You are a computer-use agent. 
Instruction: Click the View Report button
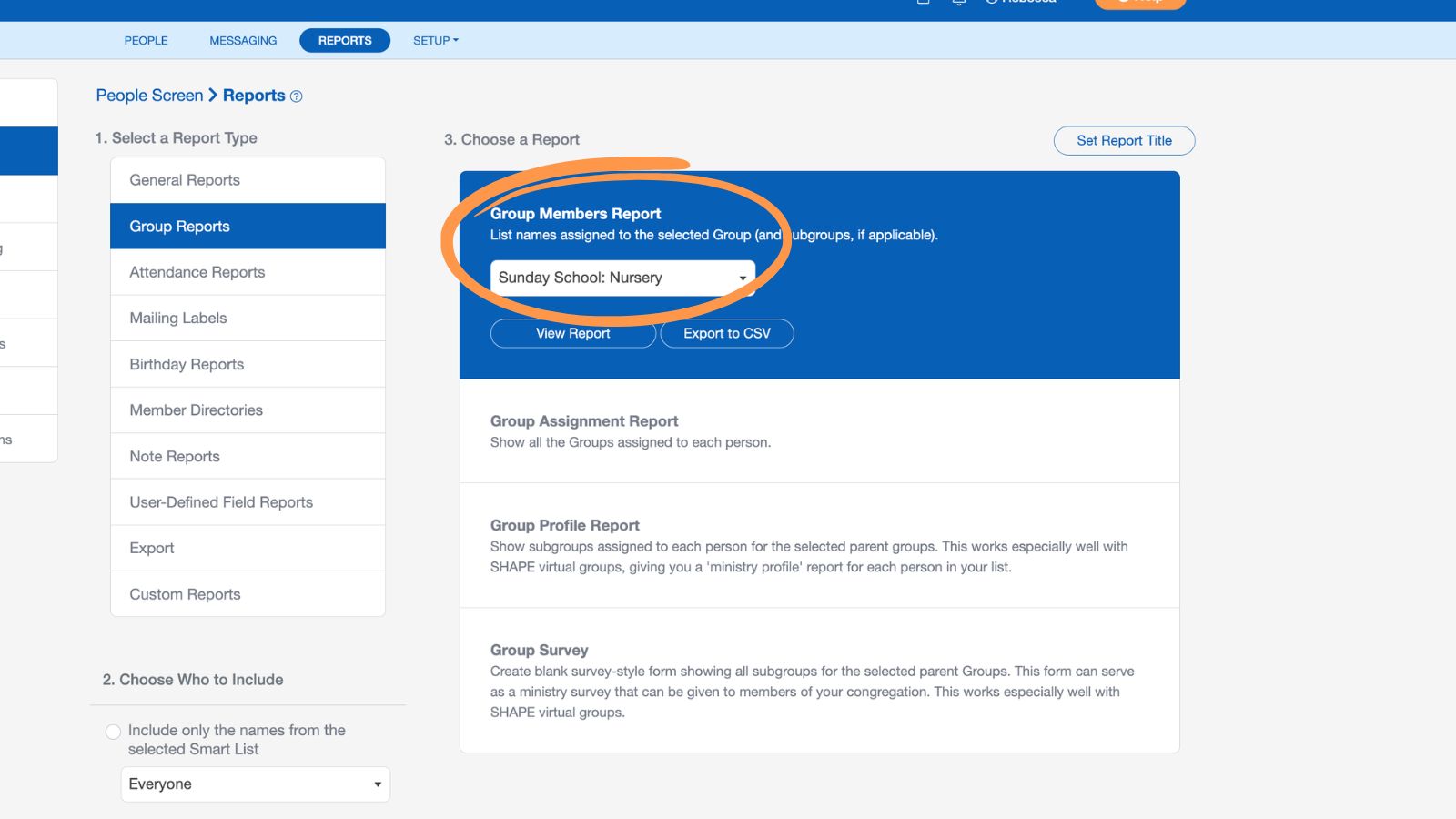[x=573, y=333]
